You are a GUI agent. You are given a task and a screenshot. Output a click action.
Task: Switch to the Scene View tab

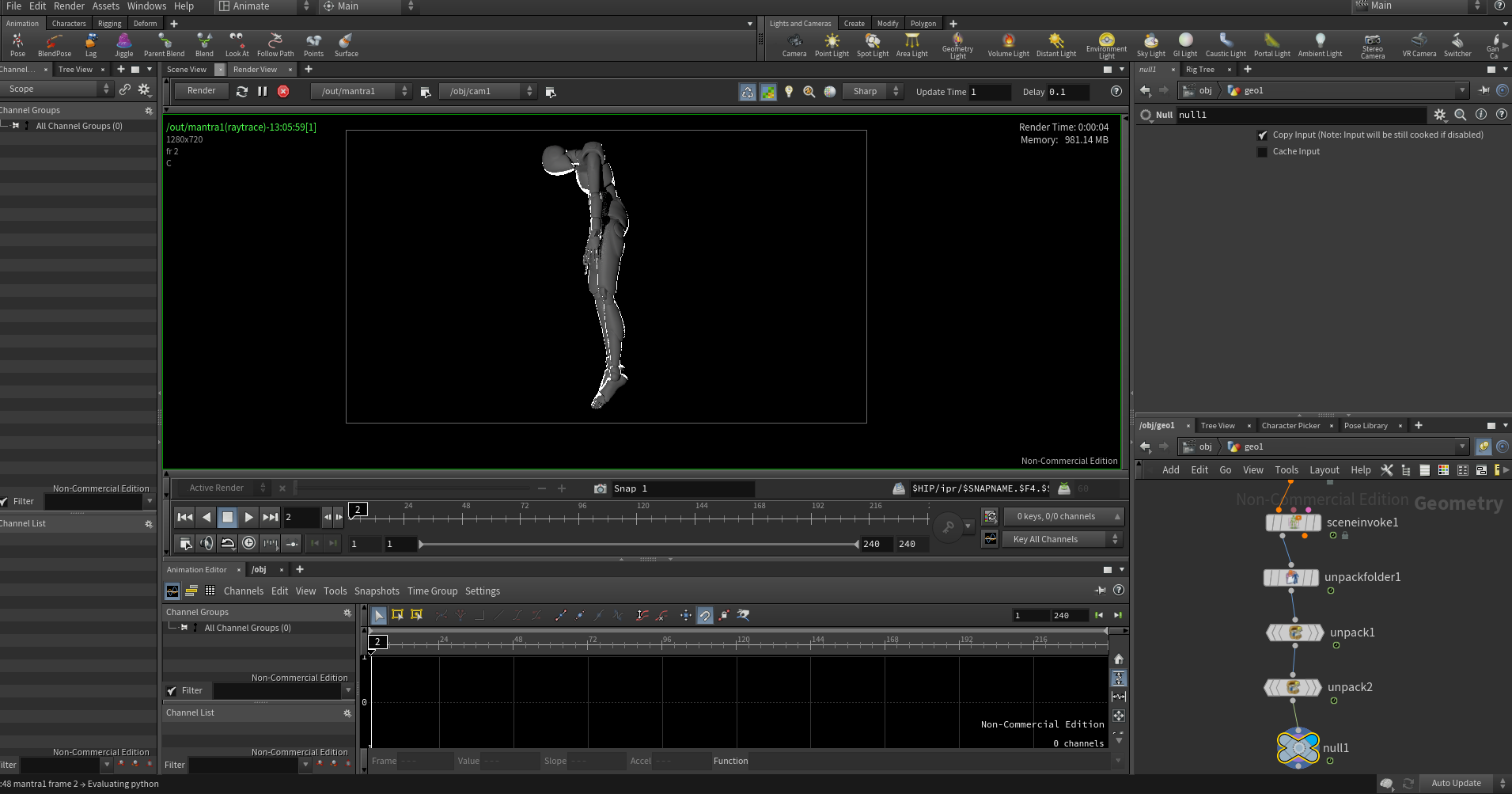187,70
